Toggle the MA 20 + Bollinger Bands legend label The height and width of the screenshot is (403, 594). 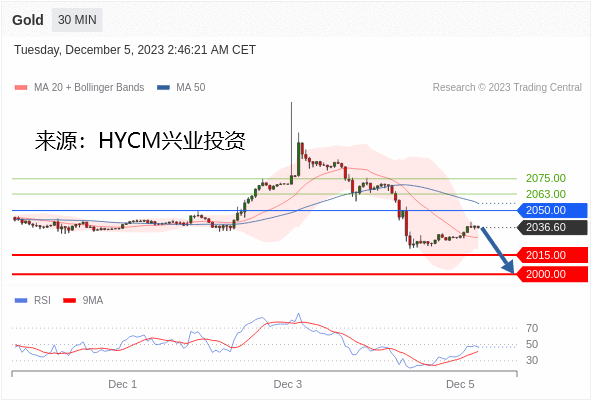[x=89, y=87]
